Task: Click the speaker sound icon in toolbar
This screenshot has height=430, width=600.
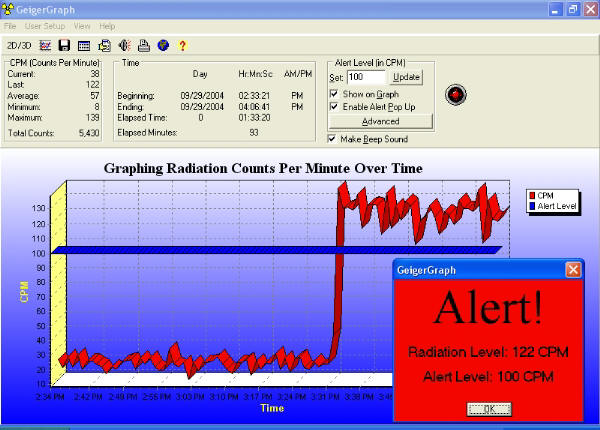Action: pos(124,46)
